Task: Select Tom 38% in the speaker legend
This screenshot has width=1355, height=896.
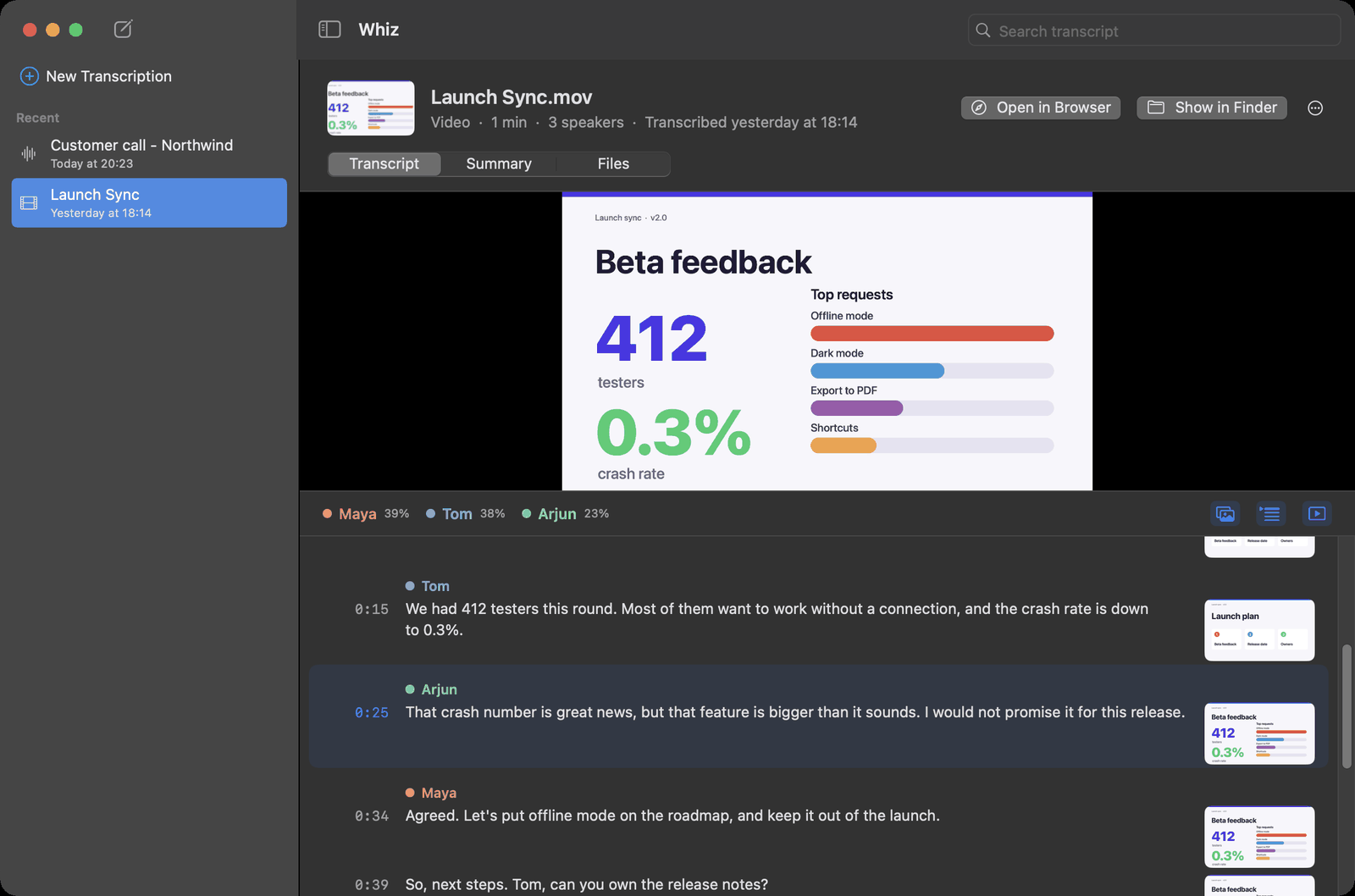Action: (x=466, y=514)
